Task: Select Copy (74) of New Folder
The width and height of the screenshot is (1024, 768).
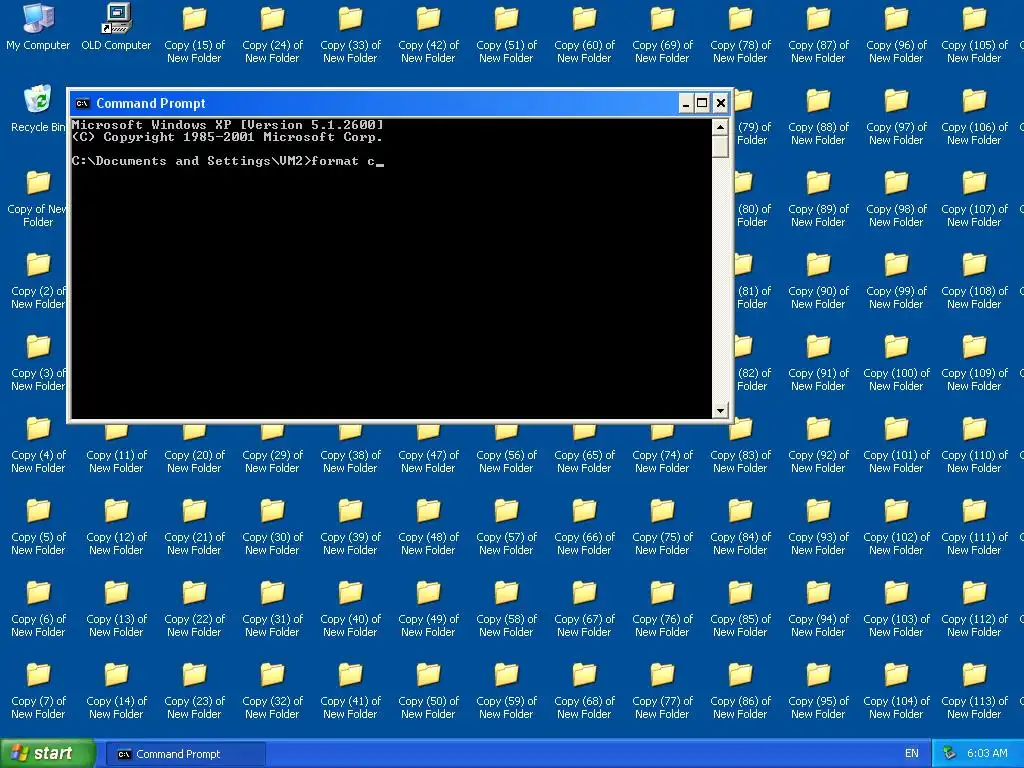Action: pos(662,449)
